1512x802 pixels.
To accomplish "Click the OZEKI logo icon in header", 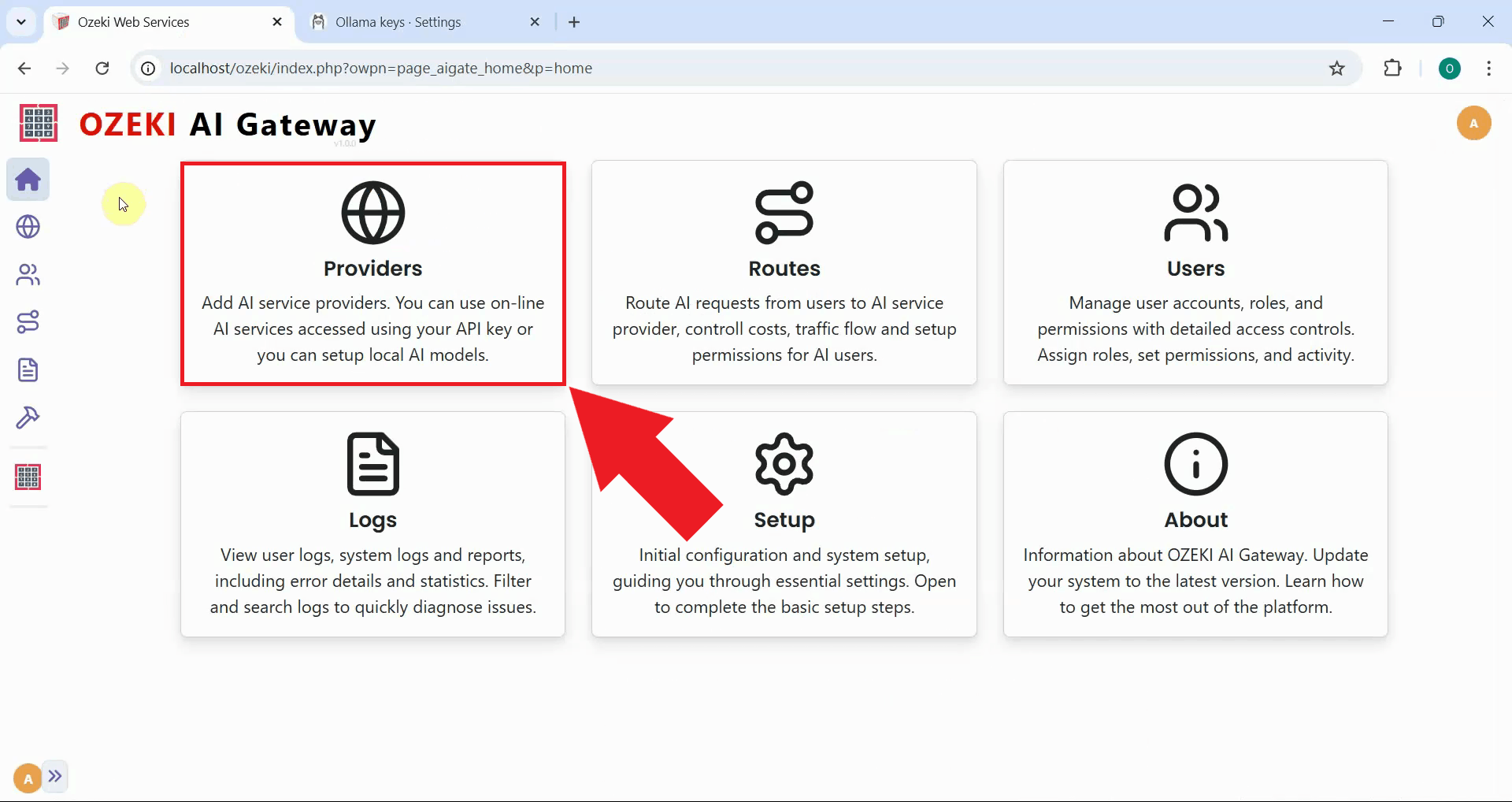I will (37, 123).
